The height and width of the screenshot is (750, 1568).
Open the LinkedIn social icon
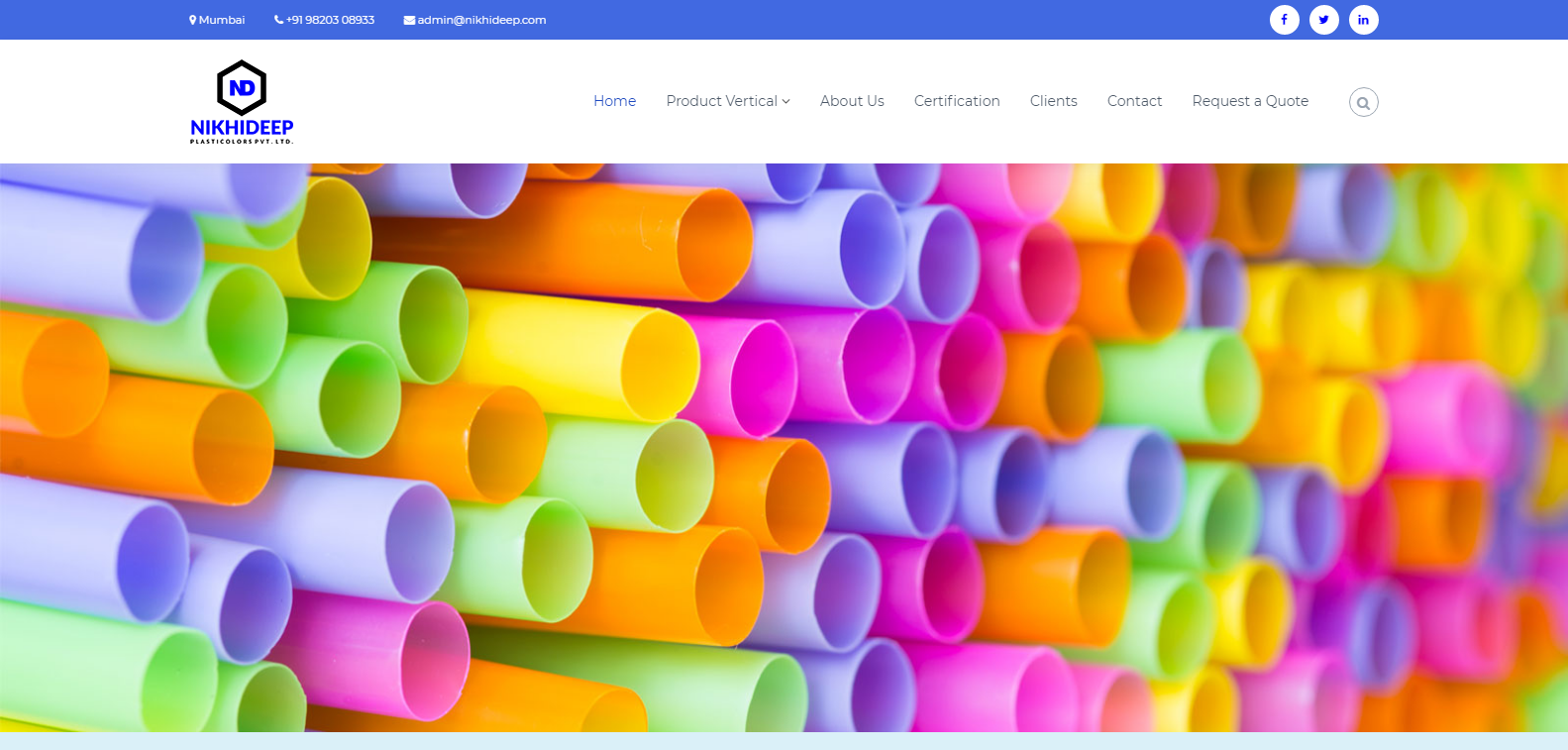click(1363, 20)
